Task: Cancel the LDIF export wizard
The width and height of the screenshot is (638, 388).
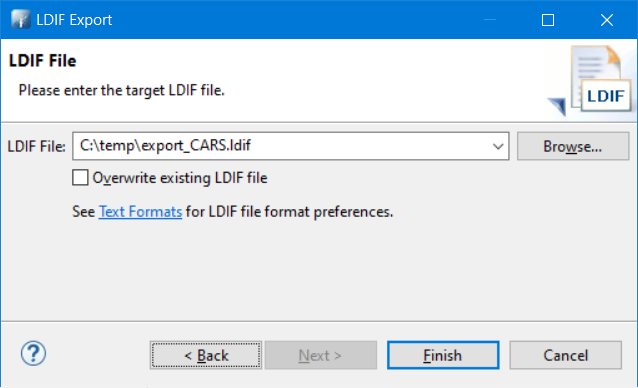Action: tap(566, 355)
